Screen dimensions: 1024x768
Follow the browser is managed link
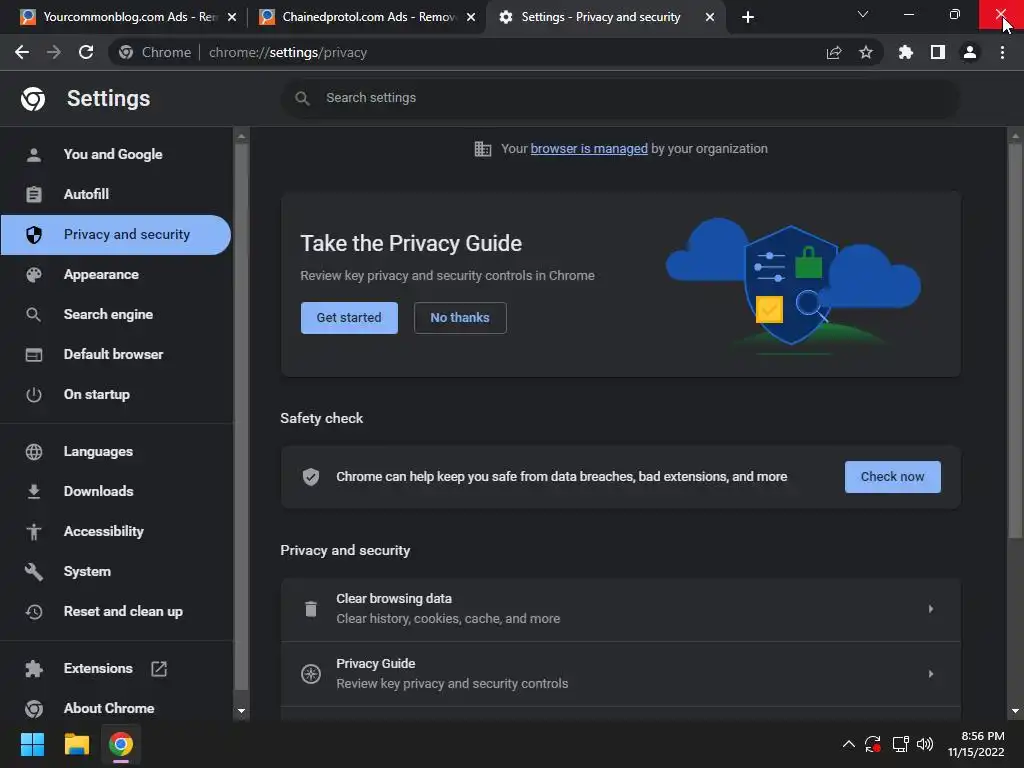click(x=589, y=149)
